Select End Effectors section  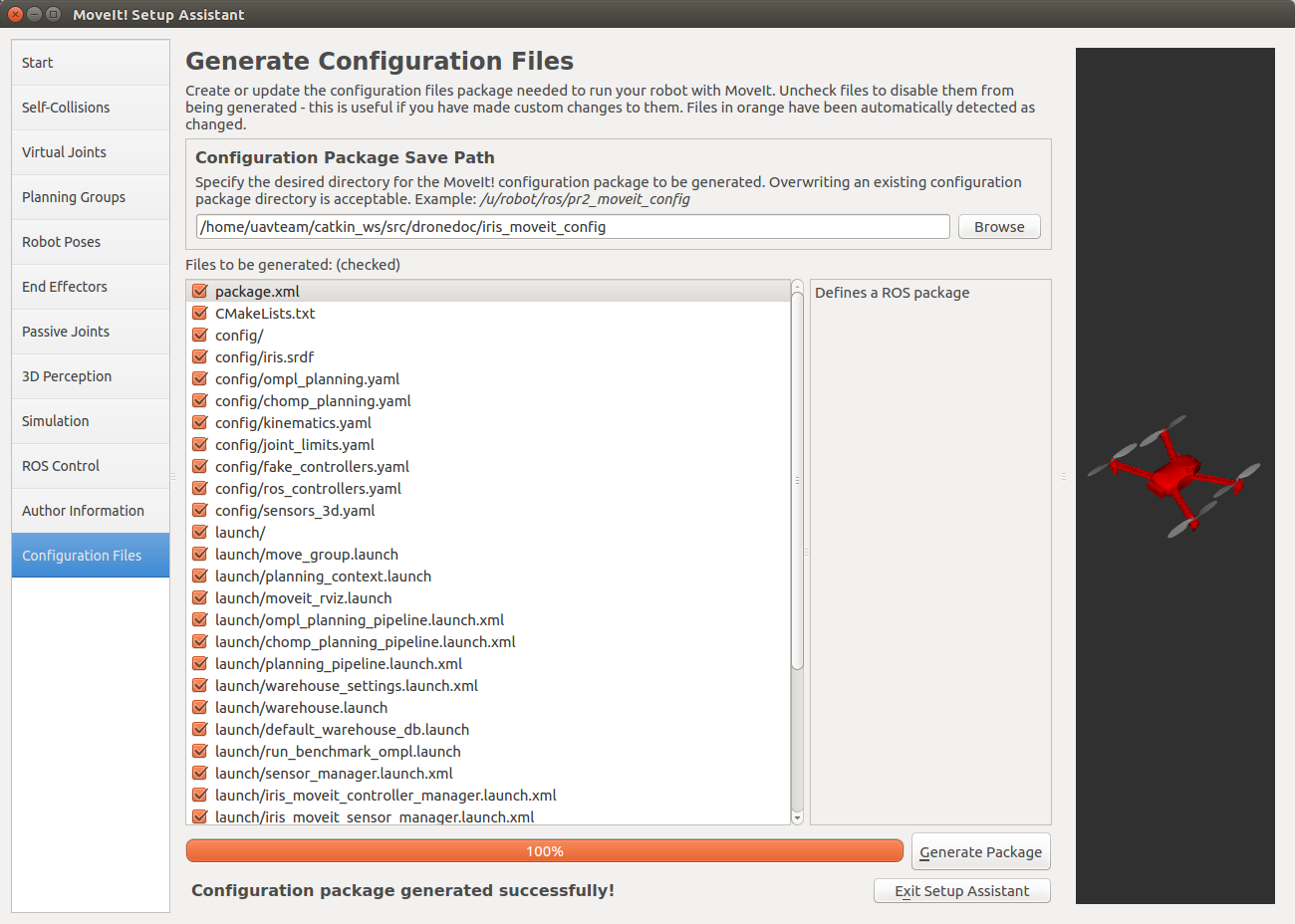pos(91,287)
